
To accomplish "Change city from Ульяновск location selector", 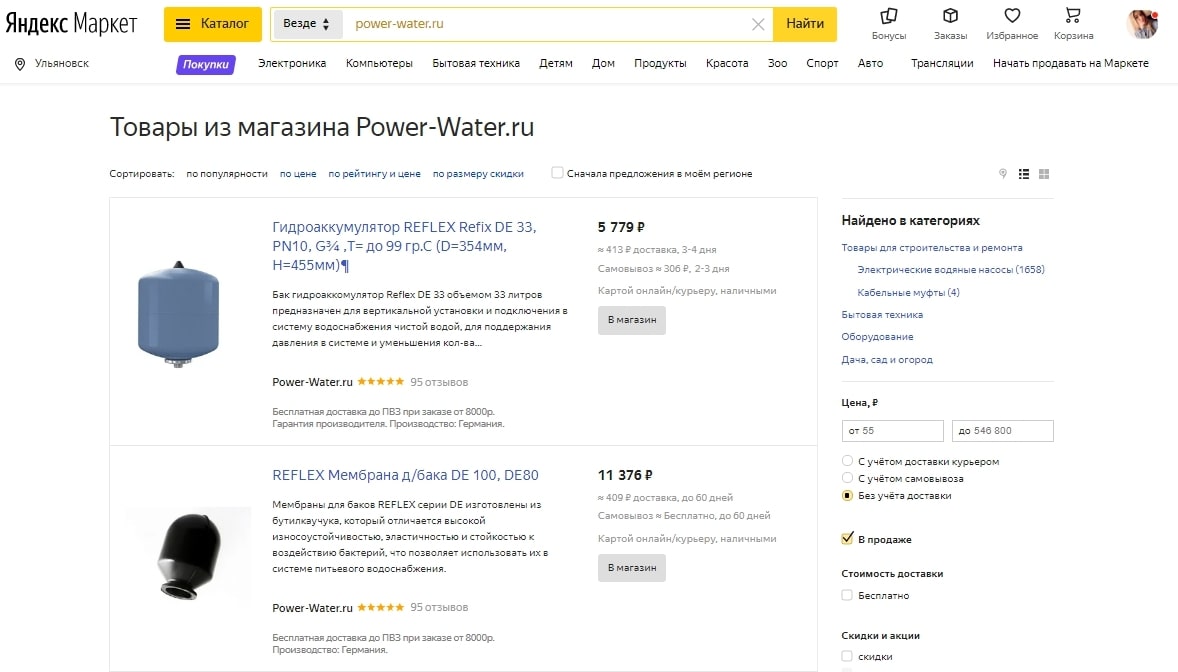I will [x=52, y=63].
